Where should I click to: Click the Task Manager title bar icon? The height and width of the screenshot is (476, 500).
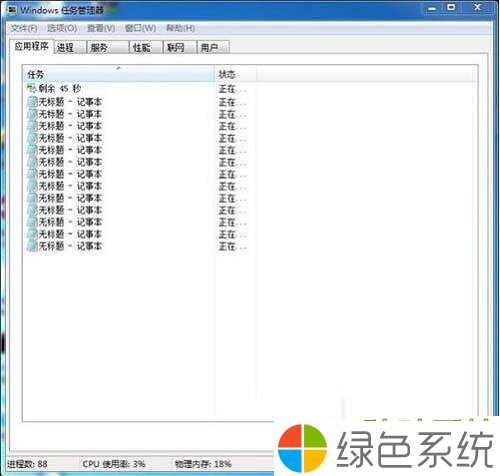[12, 10]
